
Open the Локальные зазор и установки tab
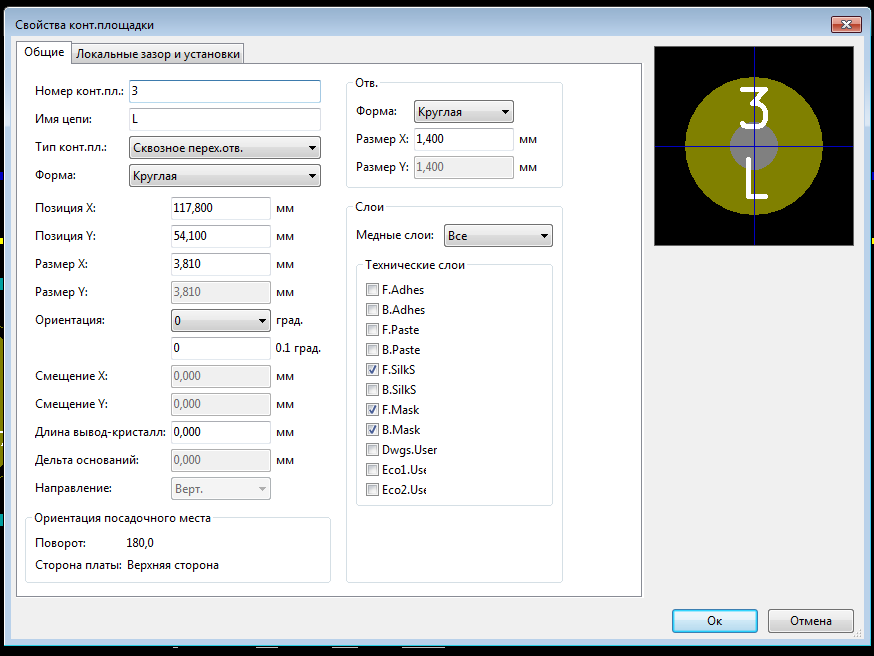coord(158,54)
